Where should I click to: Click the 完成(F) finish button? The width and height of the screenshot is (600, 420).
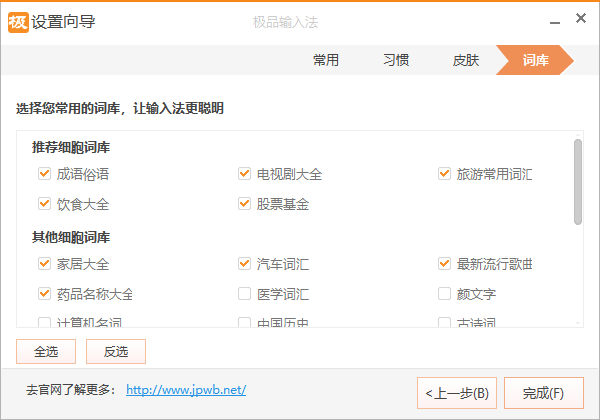(x=543, y=393)
